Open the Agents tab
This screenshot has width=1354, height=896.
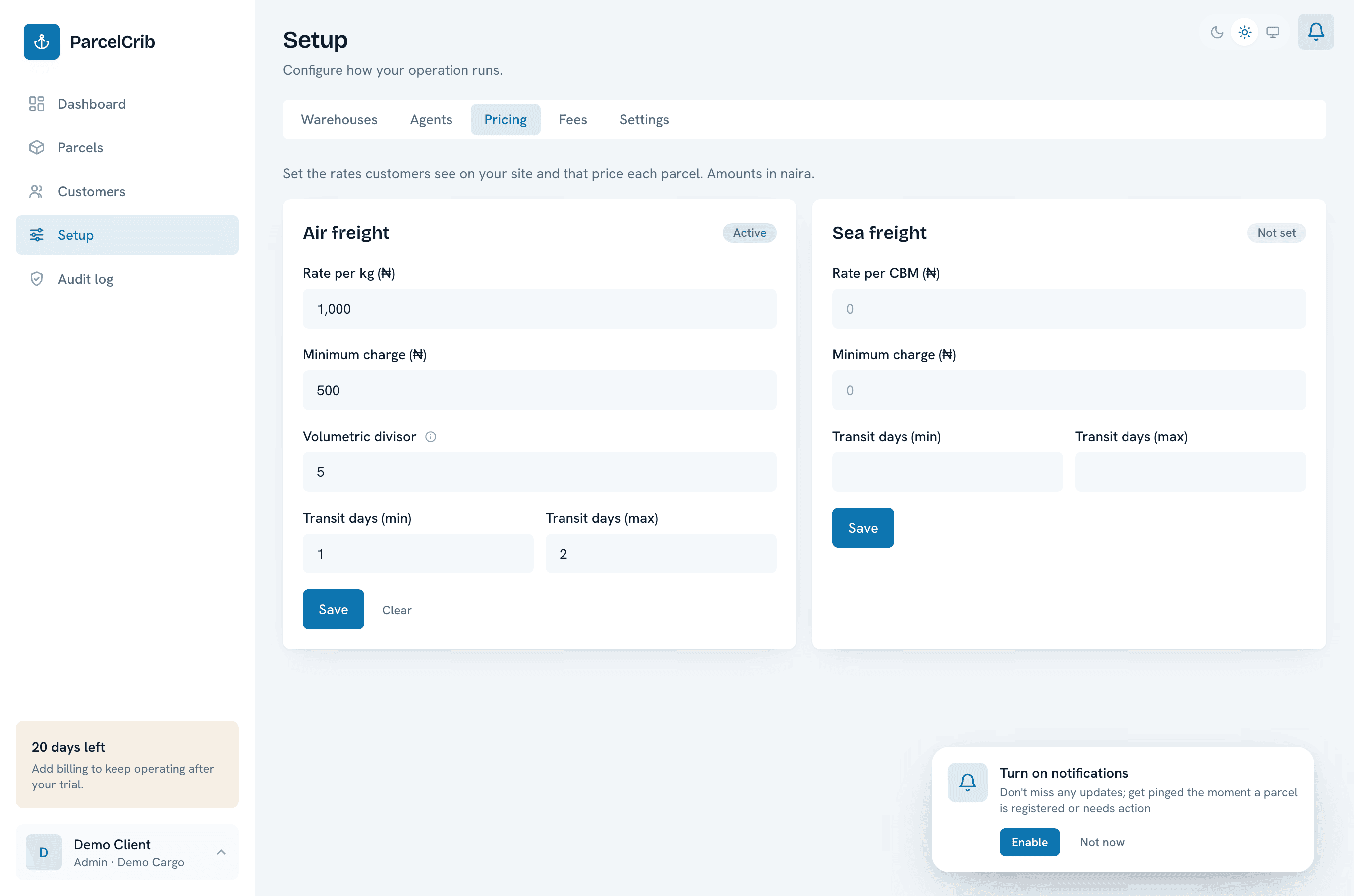[431, 119]
